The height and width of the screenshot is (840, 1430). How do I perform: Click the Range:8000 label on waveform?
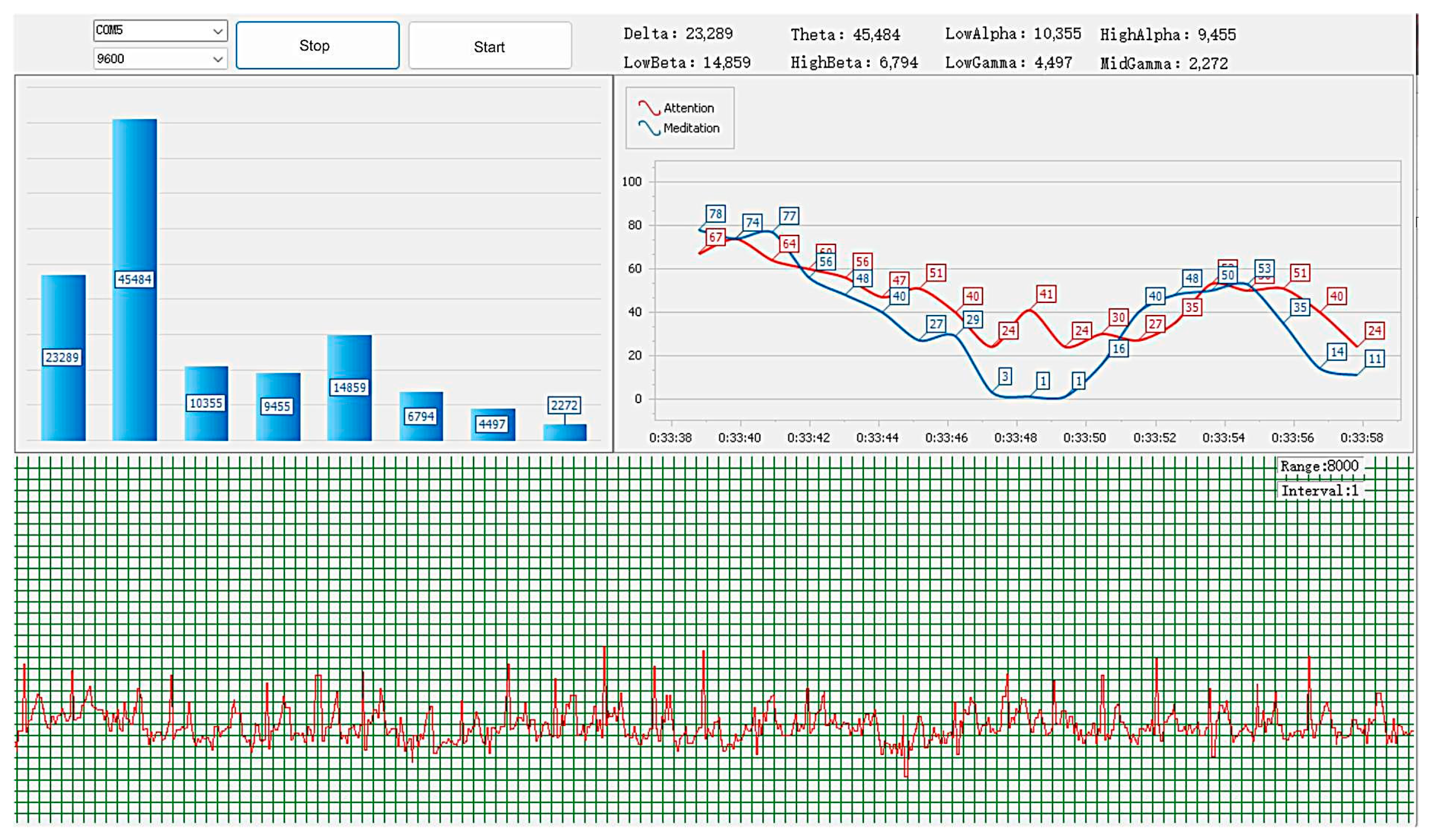(1319, 466)
